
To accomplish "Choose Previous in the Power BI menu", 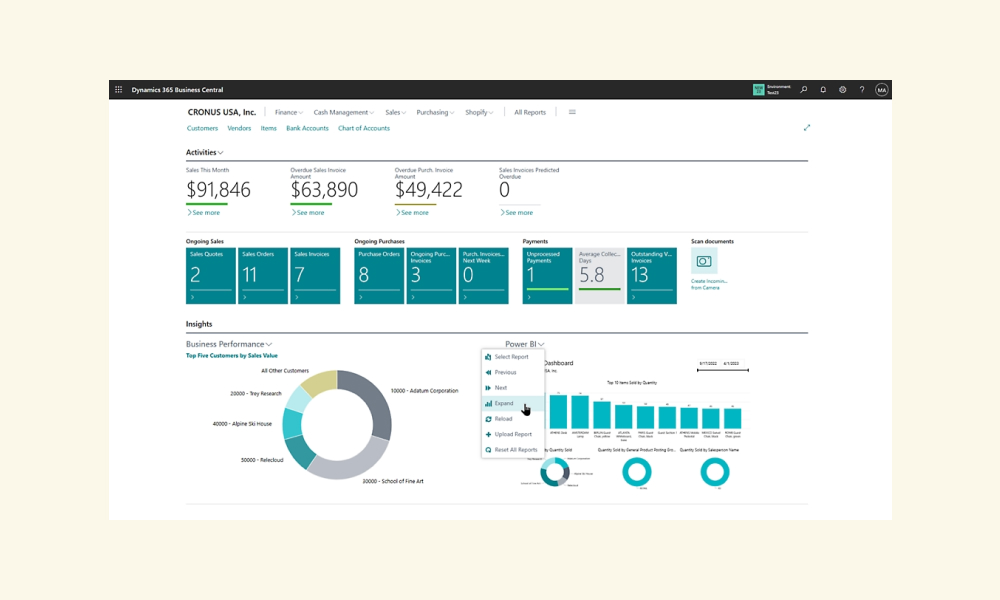I will point(513,372).
